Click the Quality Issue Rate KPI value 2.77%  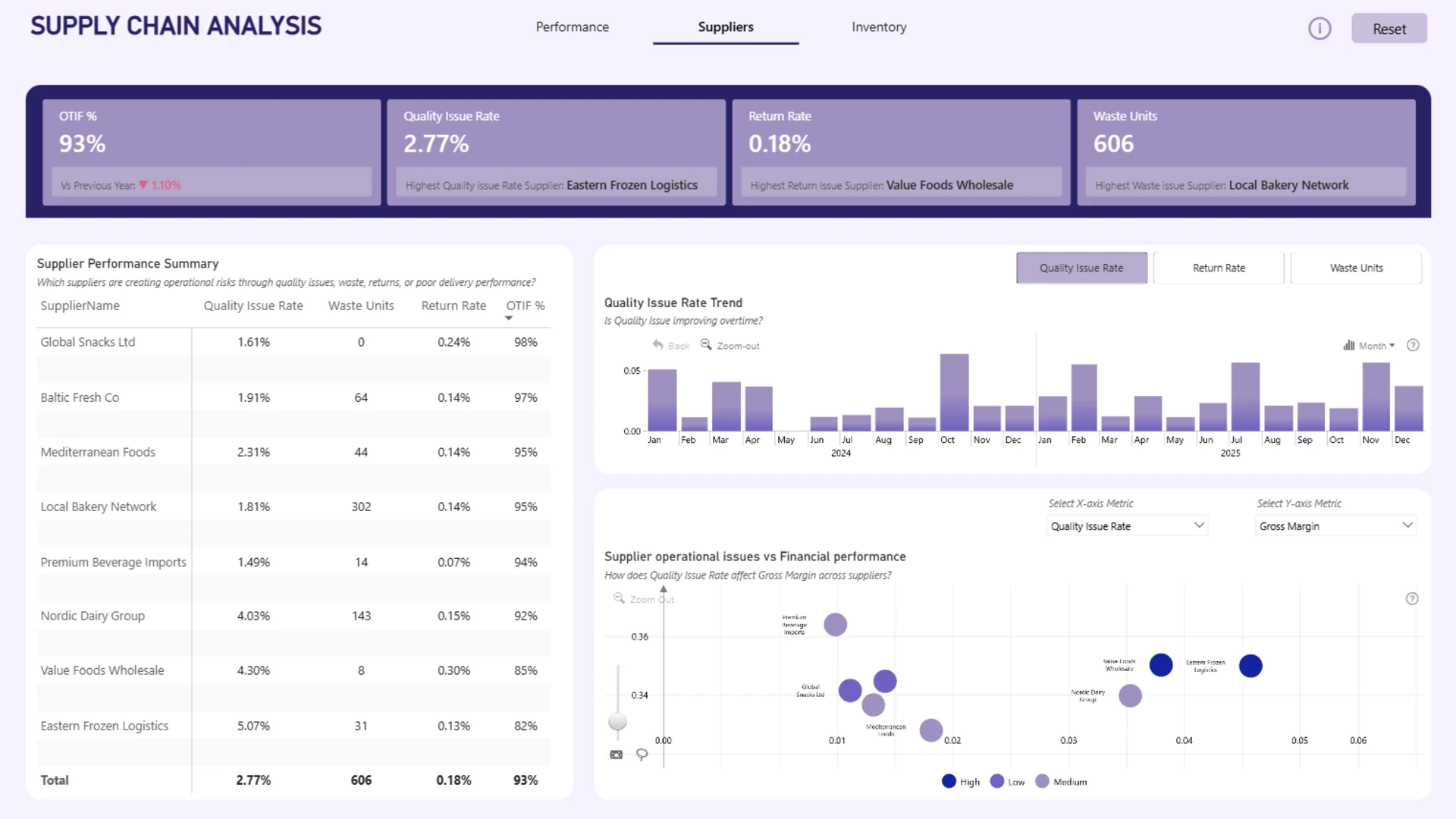pyautogui.click(x=436, y=143)
